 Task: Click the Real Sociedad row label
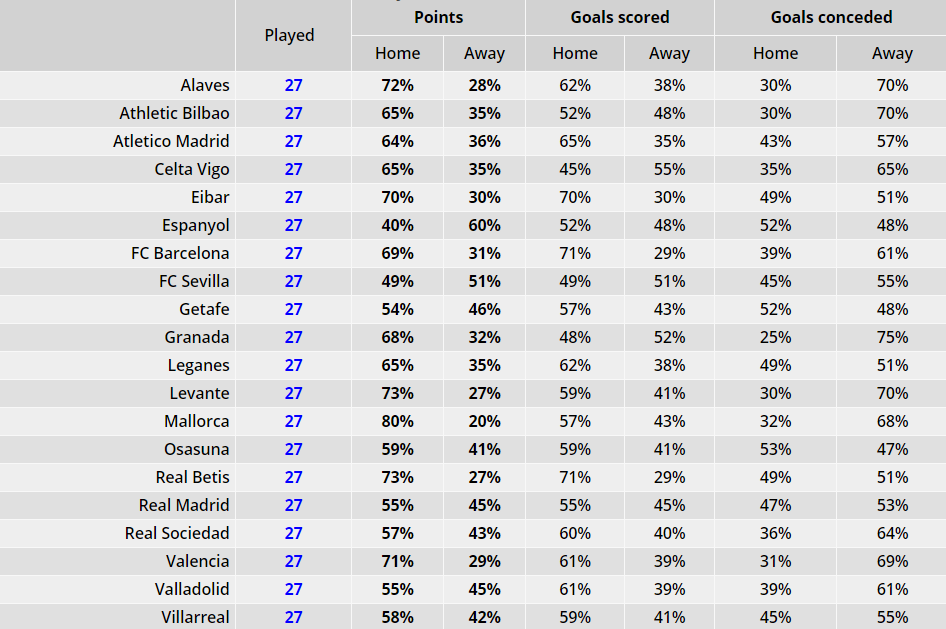pos(177,533)
